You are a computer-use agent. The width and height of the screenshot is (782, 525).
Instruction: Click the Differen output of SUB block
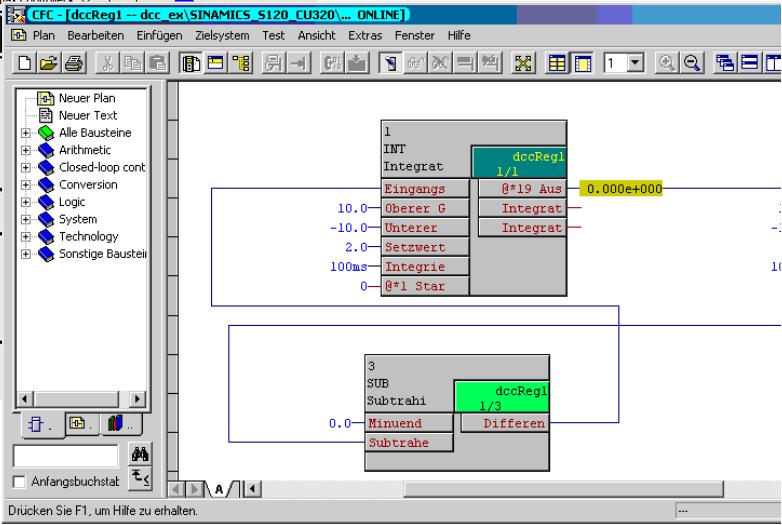(505, 423)
